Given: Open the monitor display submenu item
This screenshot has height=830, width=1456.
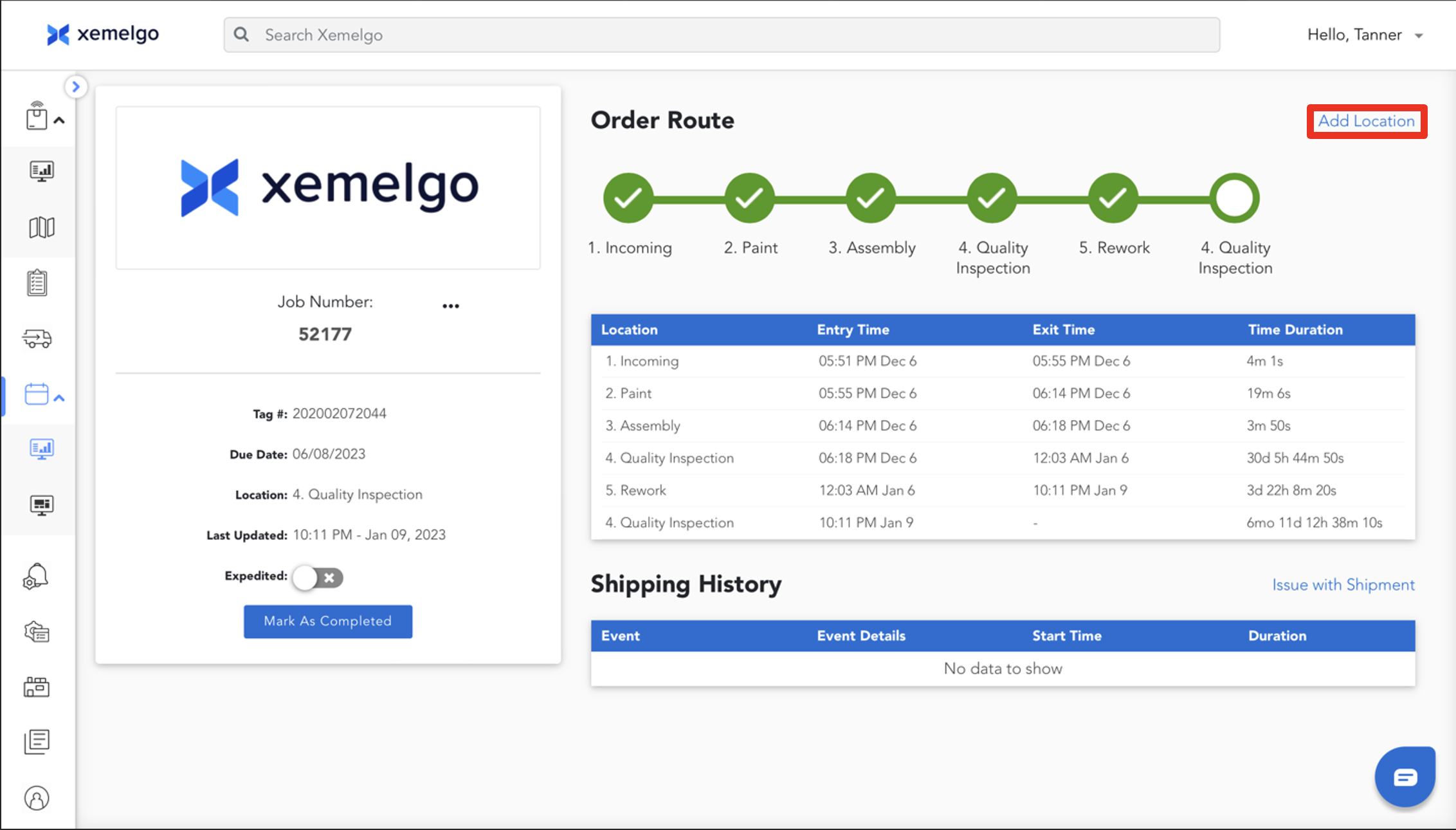Looking at the screenshot, I should 41,505.
